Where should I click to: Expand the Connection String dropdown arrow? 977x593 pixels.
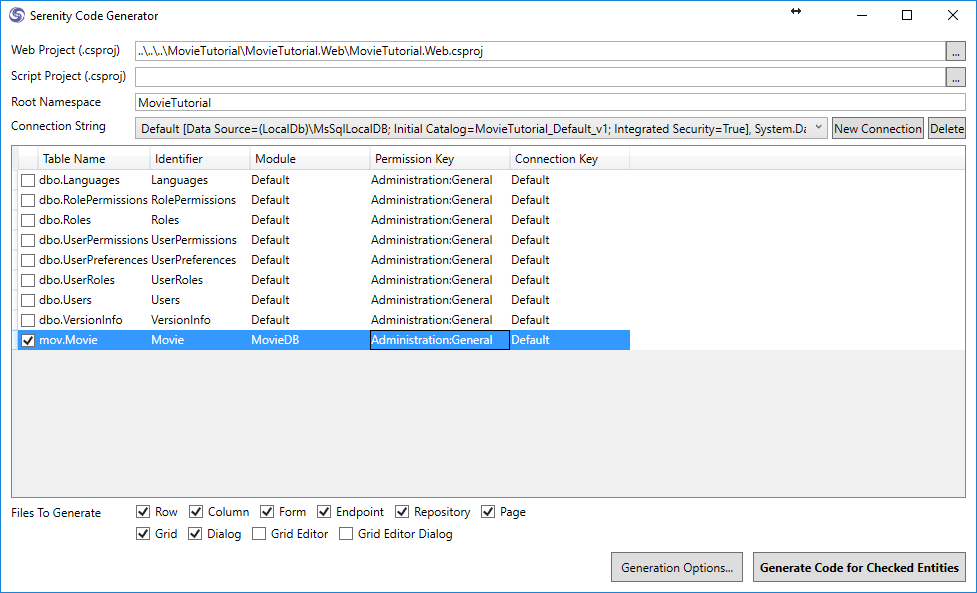pos(818,128)
